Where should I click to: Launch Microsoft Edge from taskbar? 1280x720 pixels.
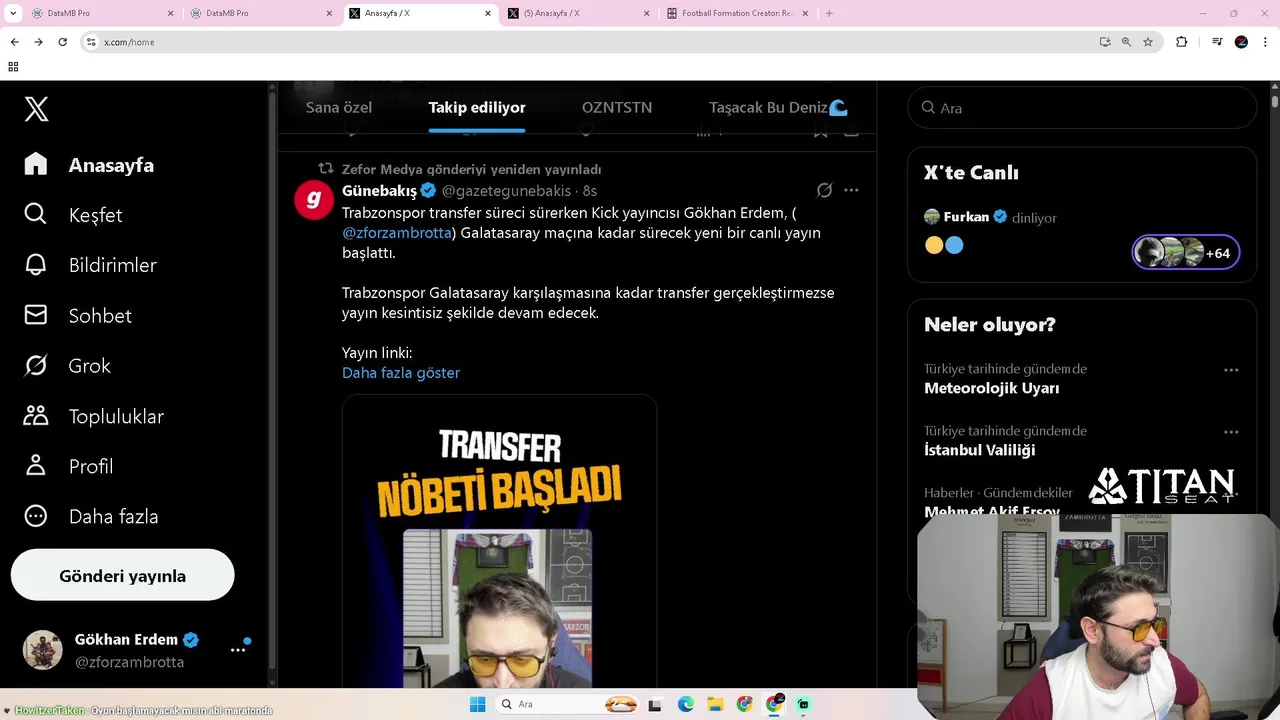tap(685, 704)
